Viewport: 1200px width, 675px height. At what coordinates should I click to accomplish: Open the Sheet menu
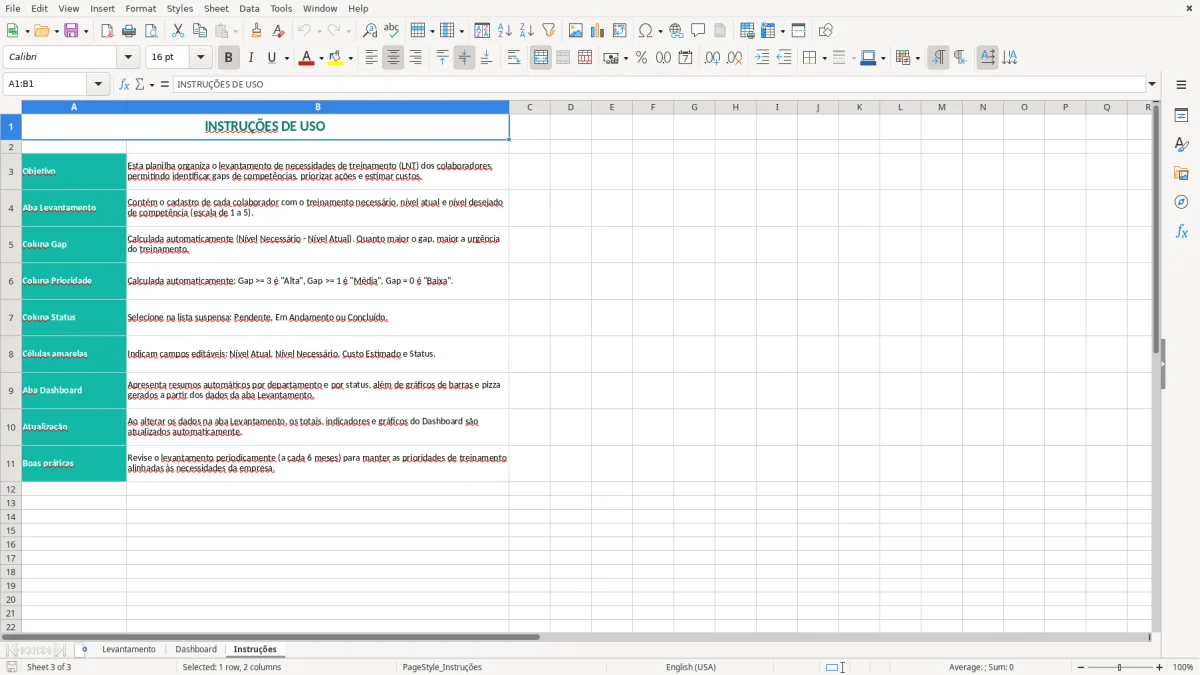tap(217, 8)
